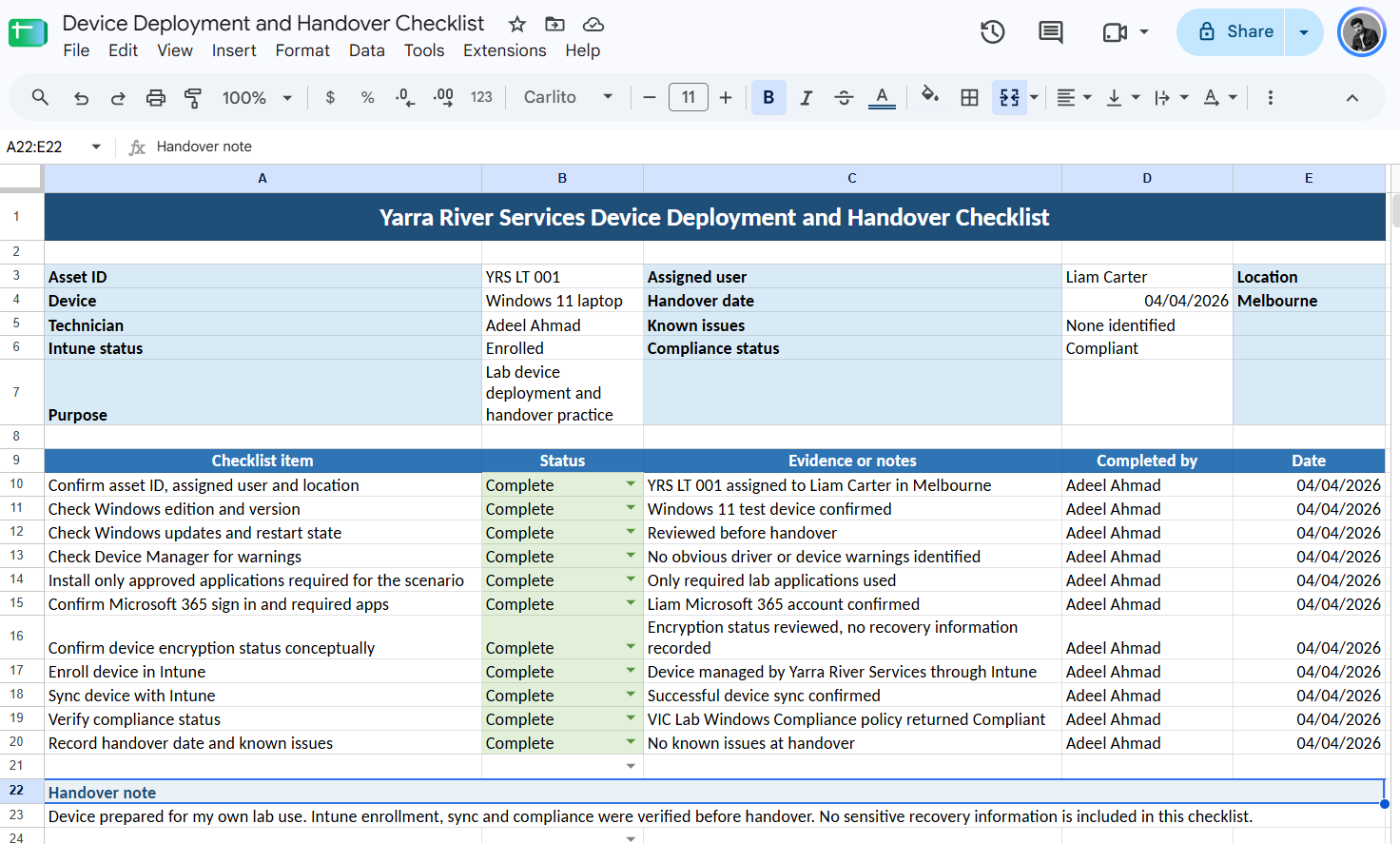Grab the vertical scrollbar thumb
Image resolution: width=1400 pixels, height=844 pixels.
coord(1395,210)
